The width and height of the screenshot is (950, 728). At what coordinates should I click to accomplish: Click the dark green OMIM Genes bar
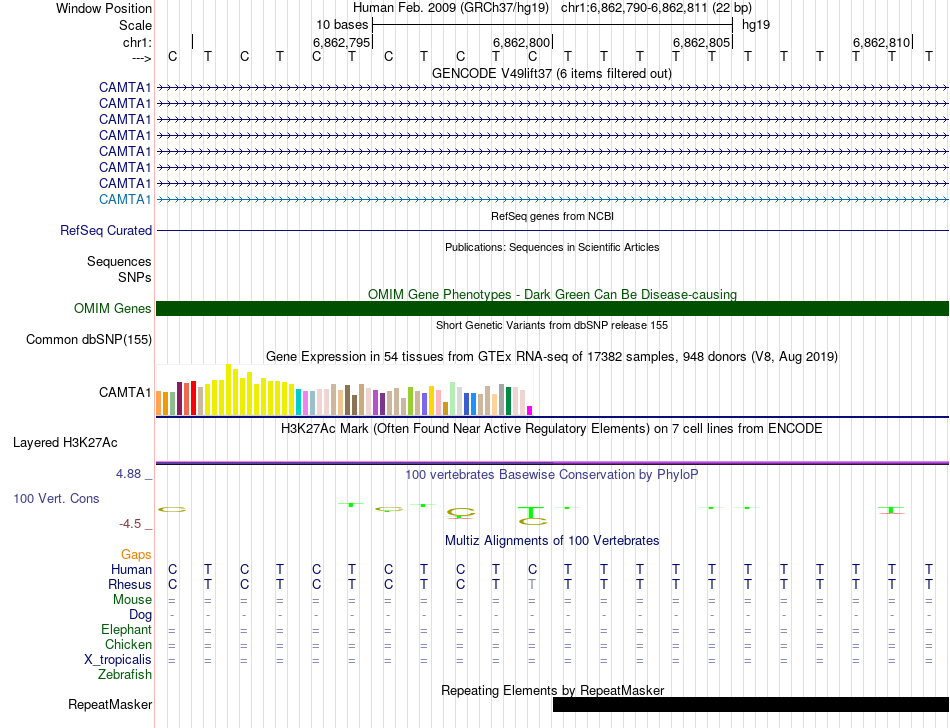(552, 309)
